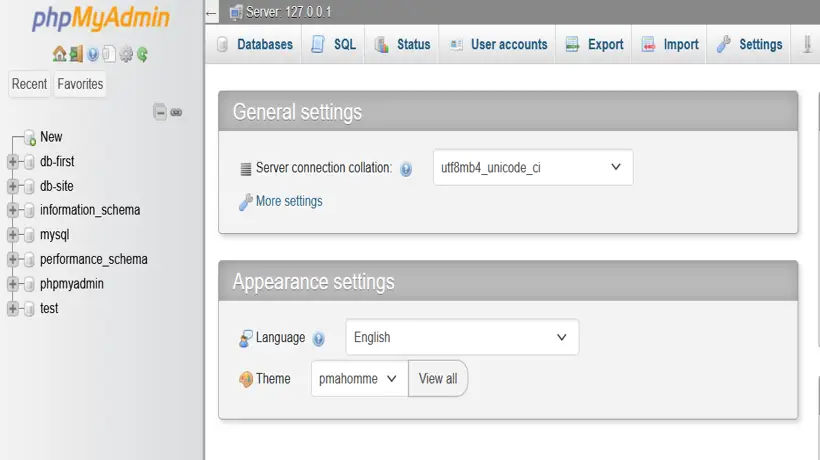
Task: Open phpMyAdmin documentation blue icon
Action: pos(93,54)
